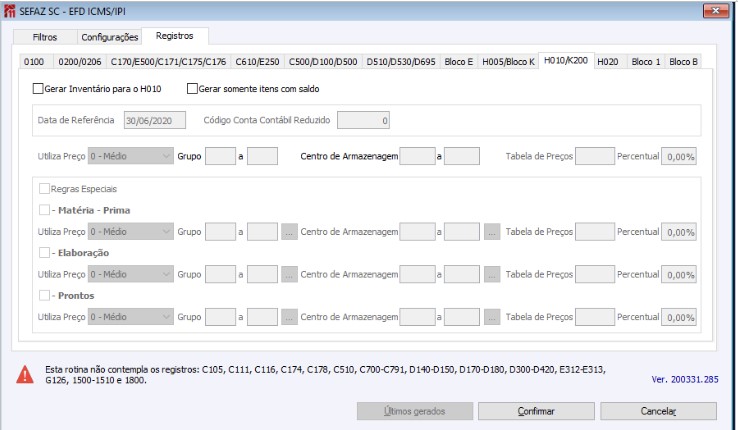Click first Centro de Armazenagem field, top row

417,156
